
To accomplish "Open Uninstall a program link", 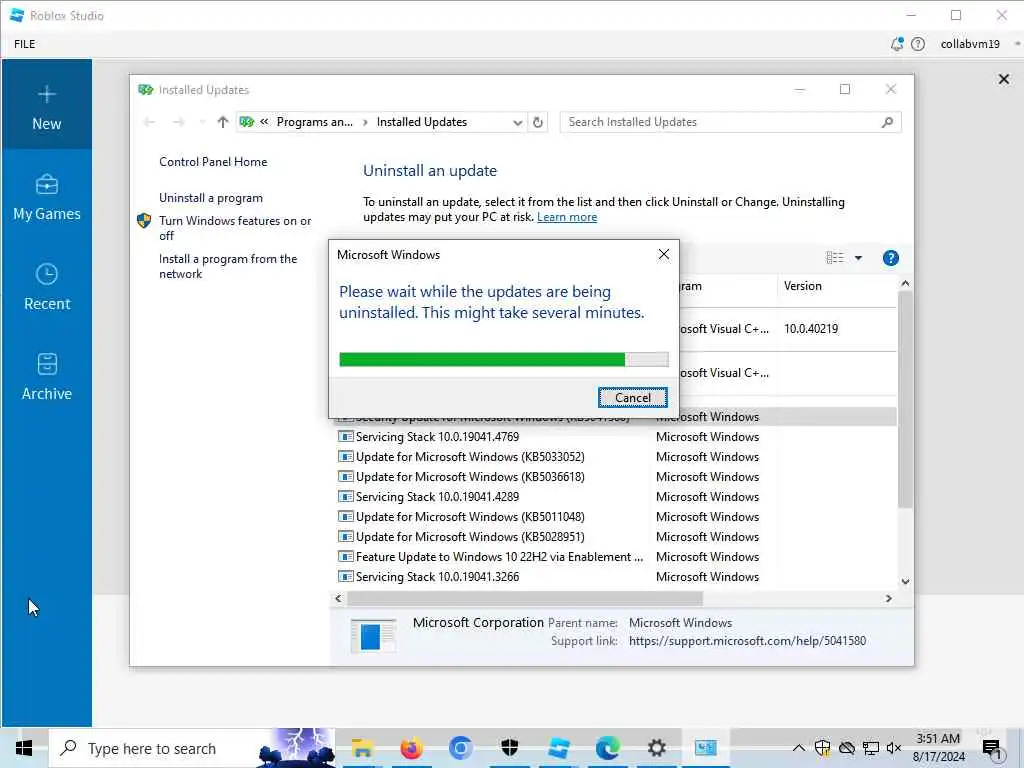I will click(x=210, y=198).
